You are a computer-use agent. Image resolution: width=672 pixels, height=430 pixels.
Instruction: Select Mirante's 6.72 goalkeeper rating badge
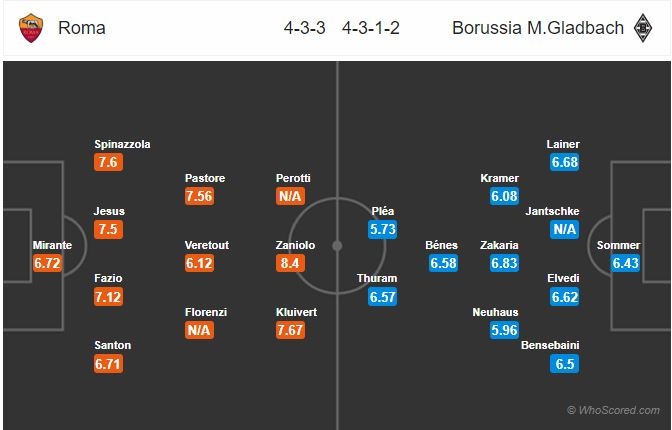(x=47, y=263)
